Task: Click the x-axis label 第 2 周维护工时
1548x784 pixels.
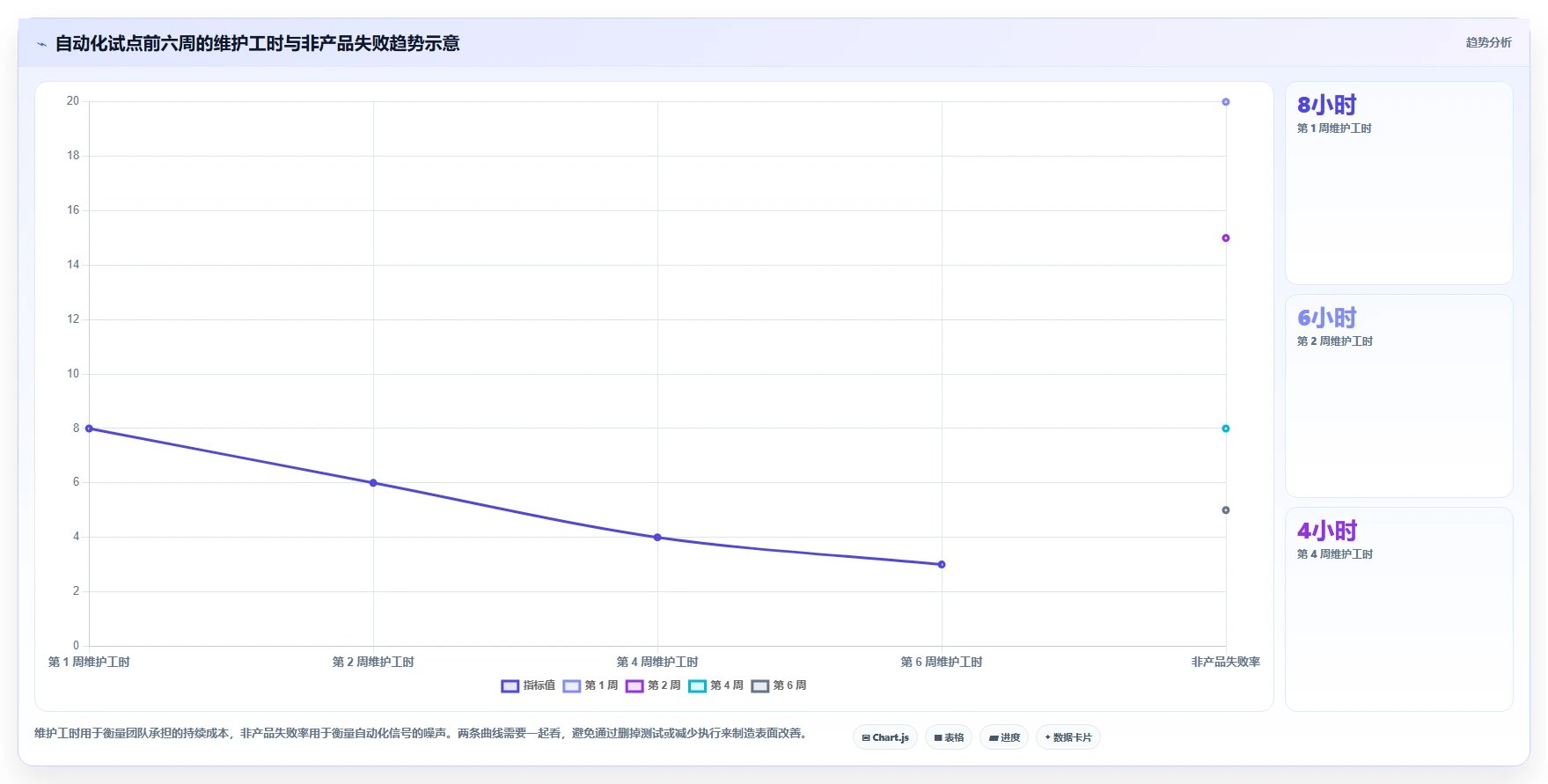Action: click(x=373, y=662)
